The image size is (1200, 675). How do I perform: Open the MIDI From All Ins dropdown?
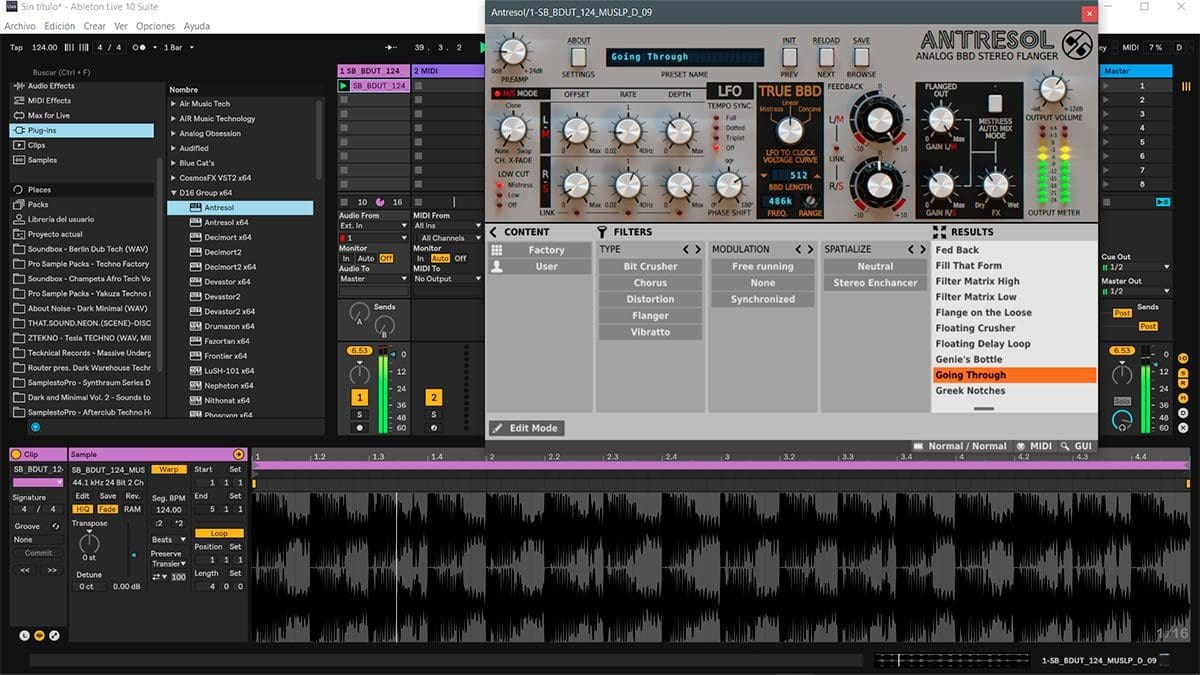click(447, 226)
